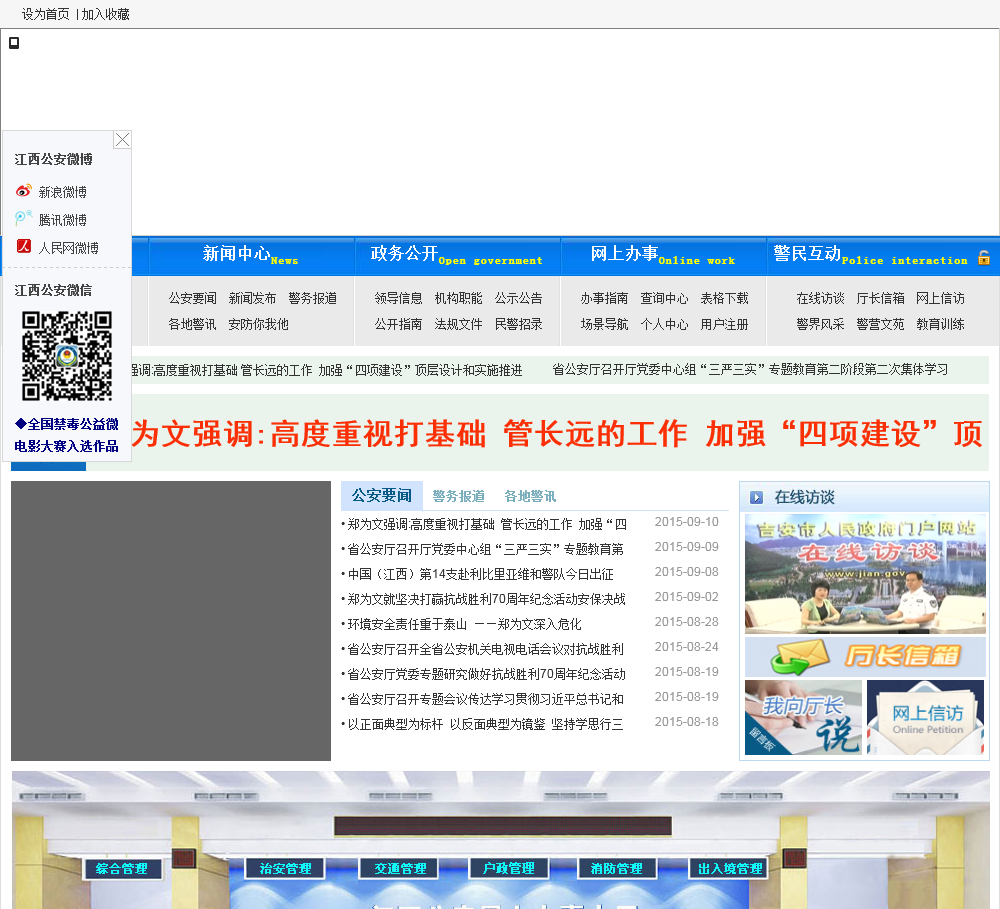
Task: Open the 人民网微博 red icon
Action: (x=24, y=247)
